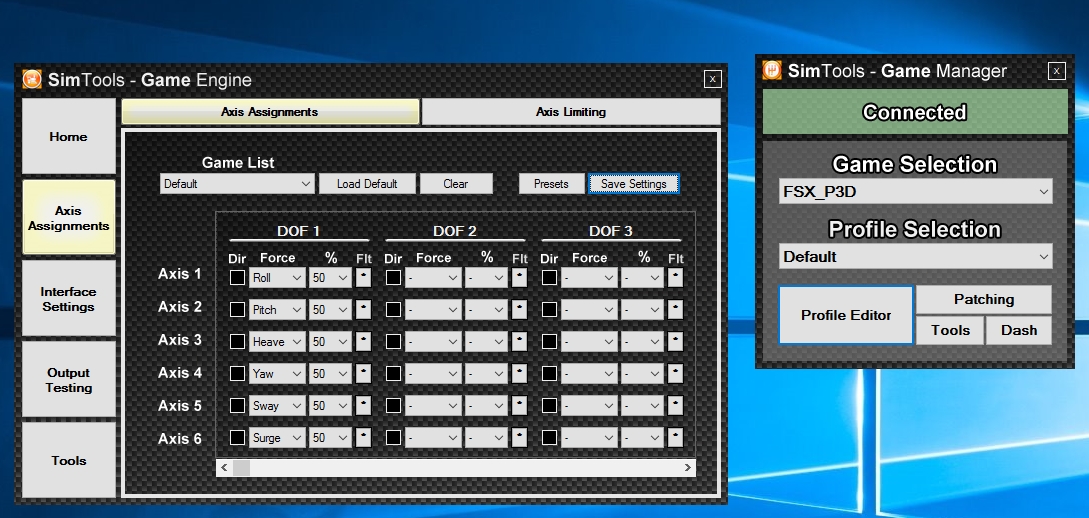This screenshot has height=518, width=1089.
Task: Click Tools button in Game Manager
Action: coord(950,331)
